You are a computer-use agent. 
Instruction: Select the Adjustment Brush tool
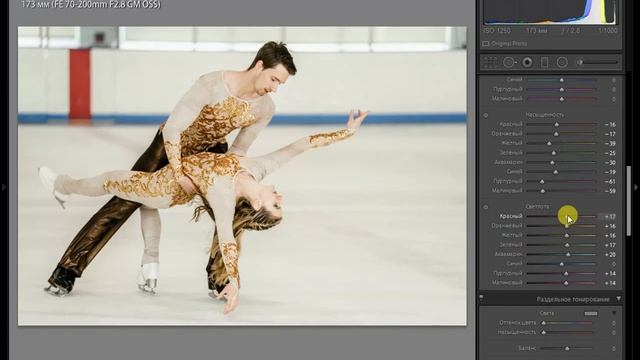(597, 62)
